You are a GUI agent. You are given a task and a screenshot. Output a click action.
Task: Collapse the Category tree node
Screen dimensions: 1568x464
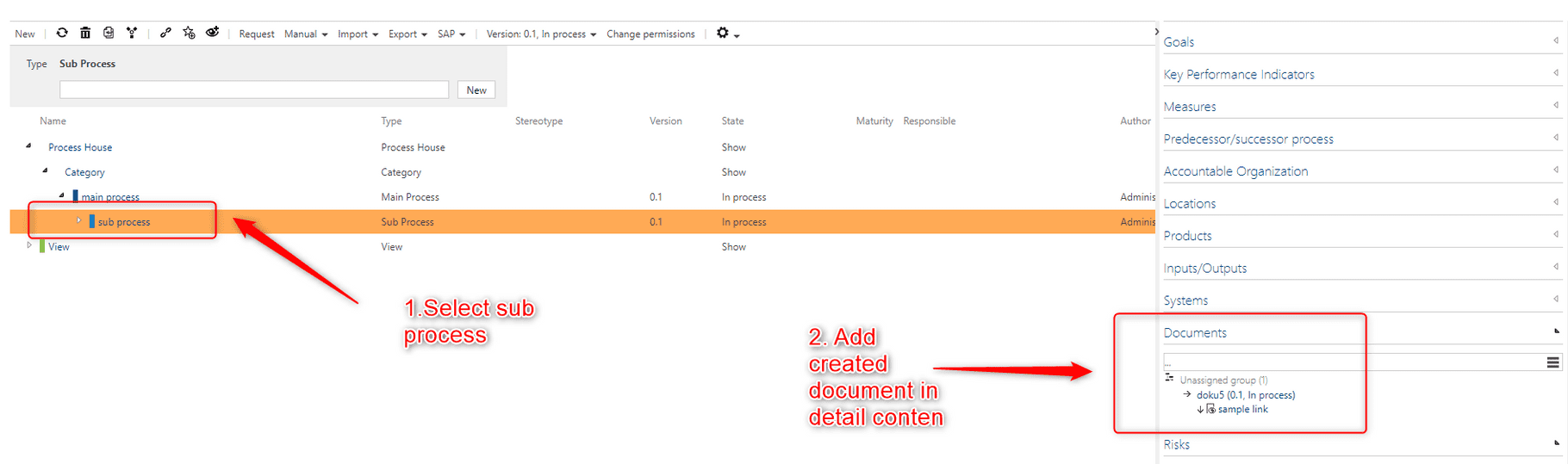(x=45, y=170)
